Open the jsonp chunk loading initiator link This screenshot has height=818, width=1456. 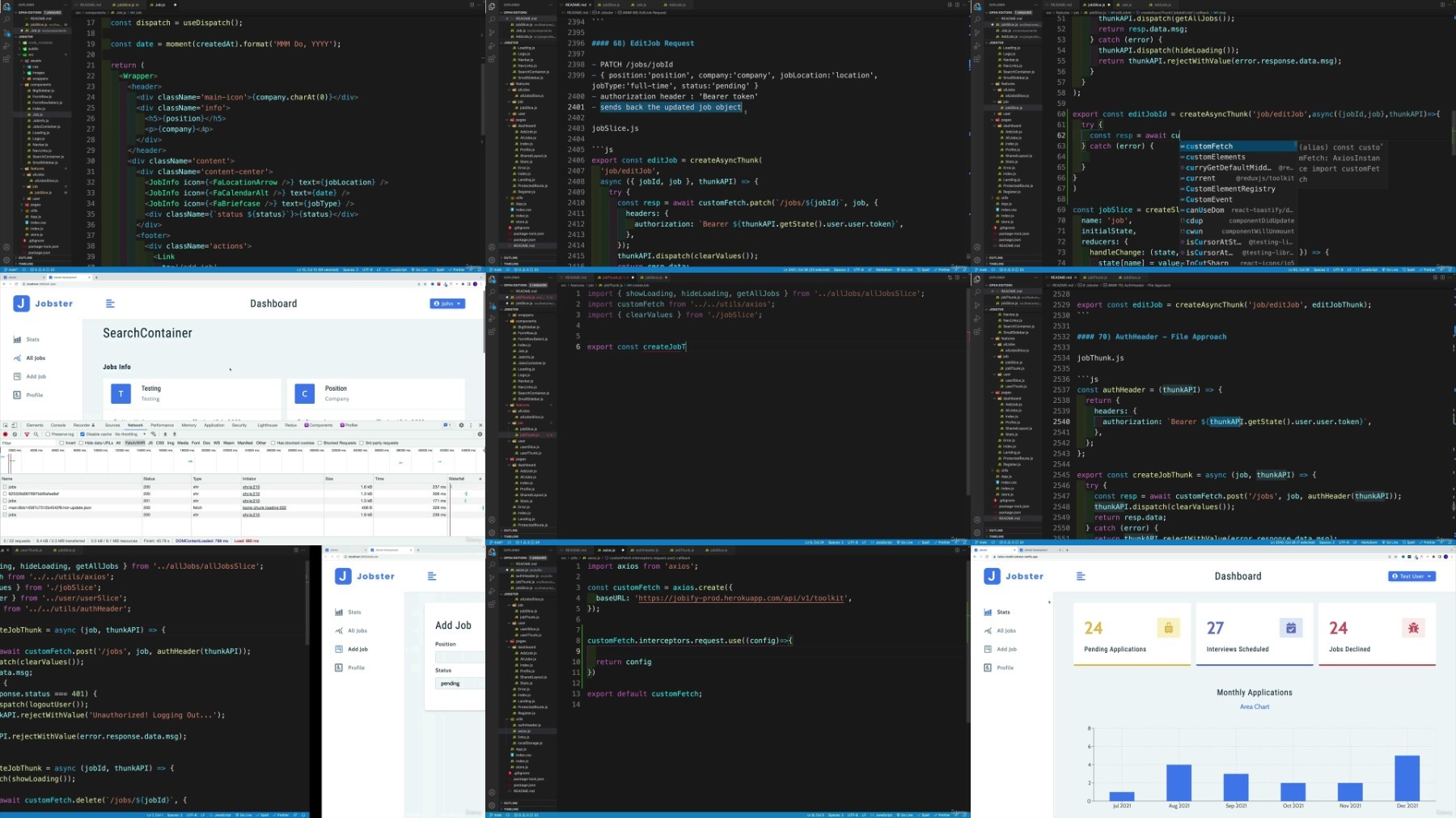[265, 508]
